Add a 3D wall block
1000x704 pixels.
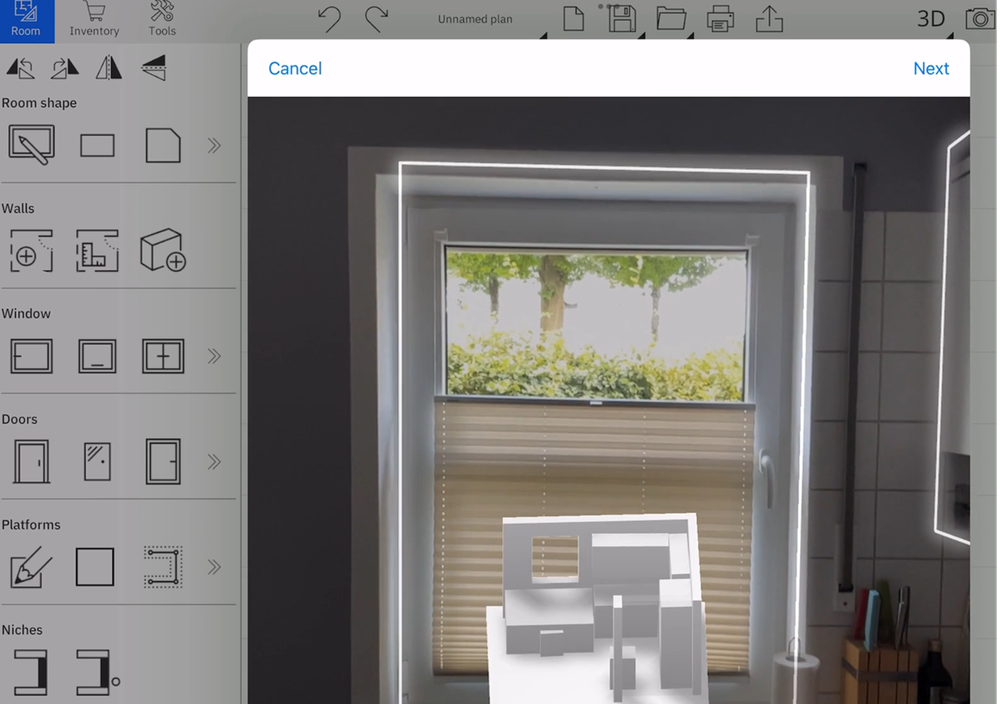coord(163,250)
